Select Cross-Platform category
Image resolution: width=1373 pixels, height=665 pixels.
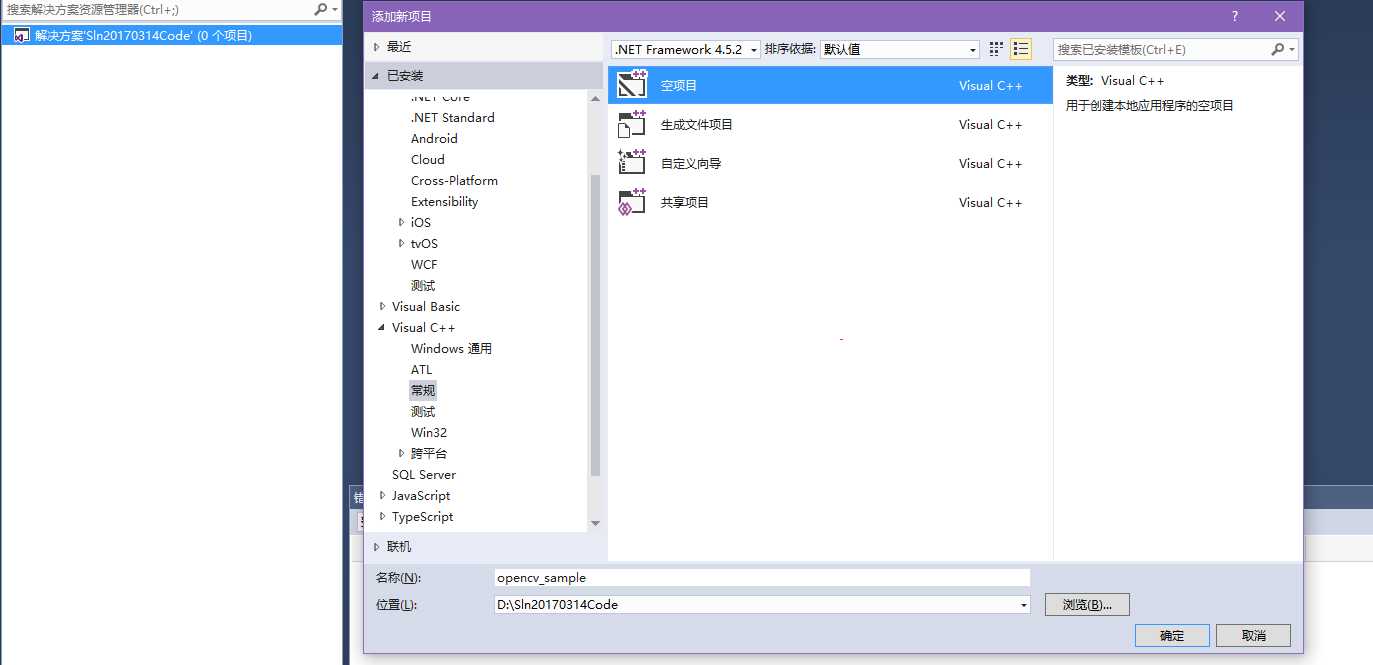click(454, 180)
